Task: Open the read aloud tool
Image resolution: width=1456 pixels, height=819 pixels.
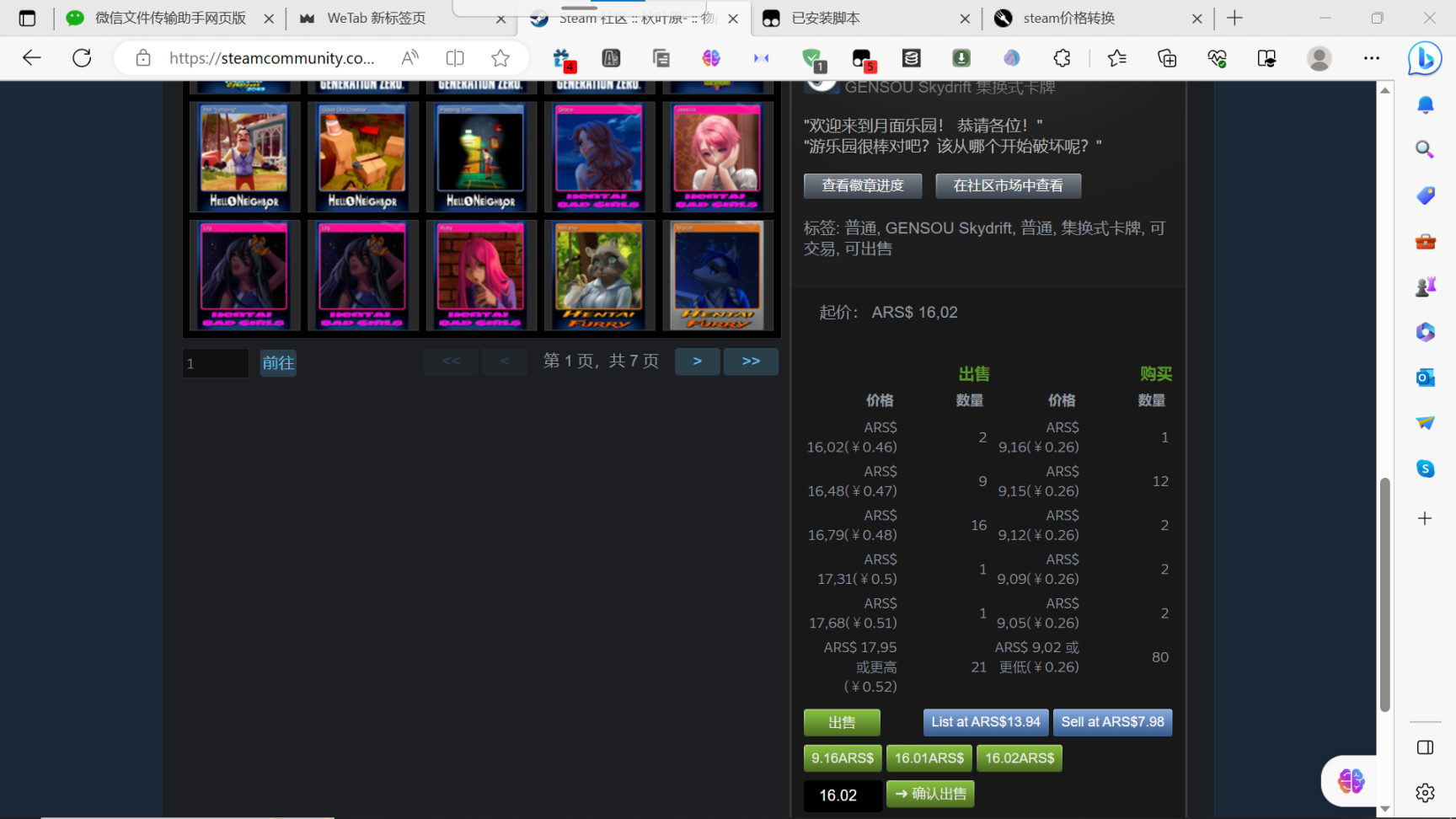Action: [409, 58]
